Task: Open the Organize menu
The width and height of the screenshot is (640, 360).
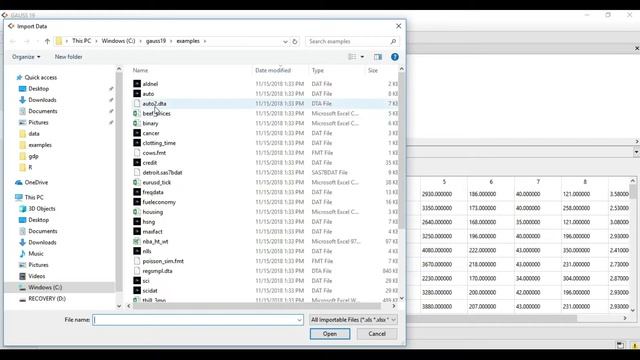Action: [26, 57]
